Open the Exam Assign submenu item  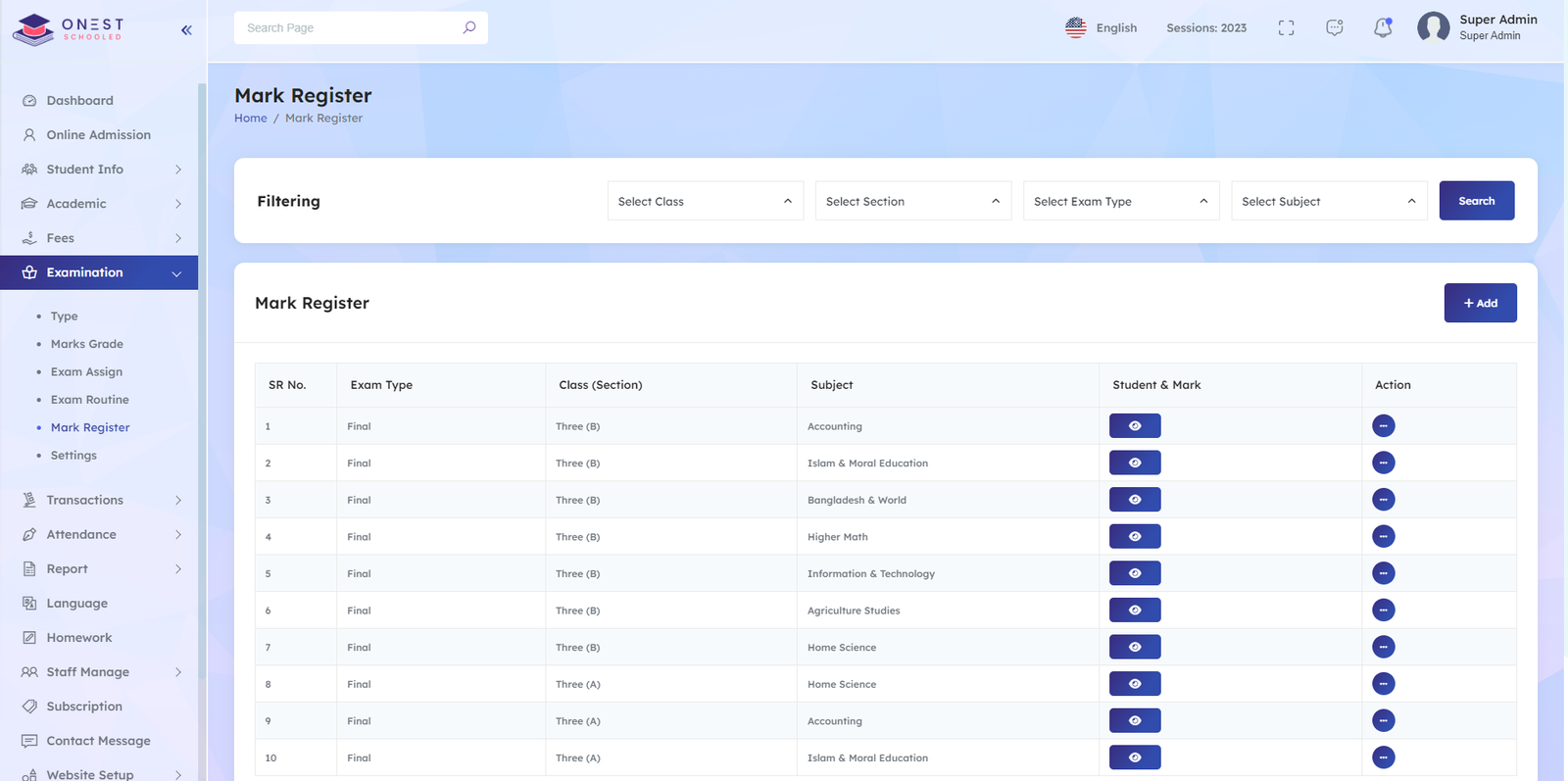pos(86,372)
